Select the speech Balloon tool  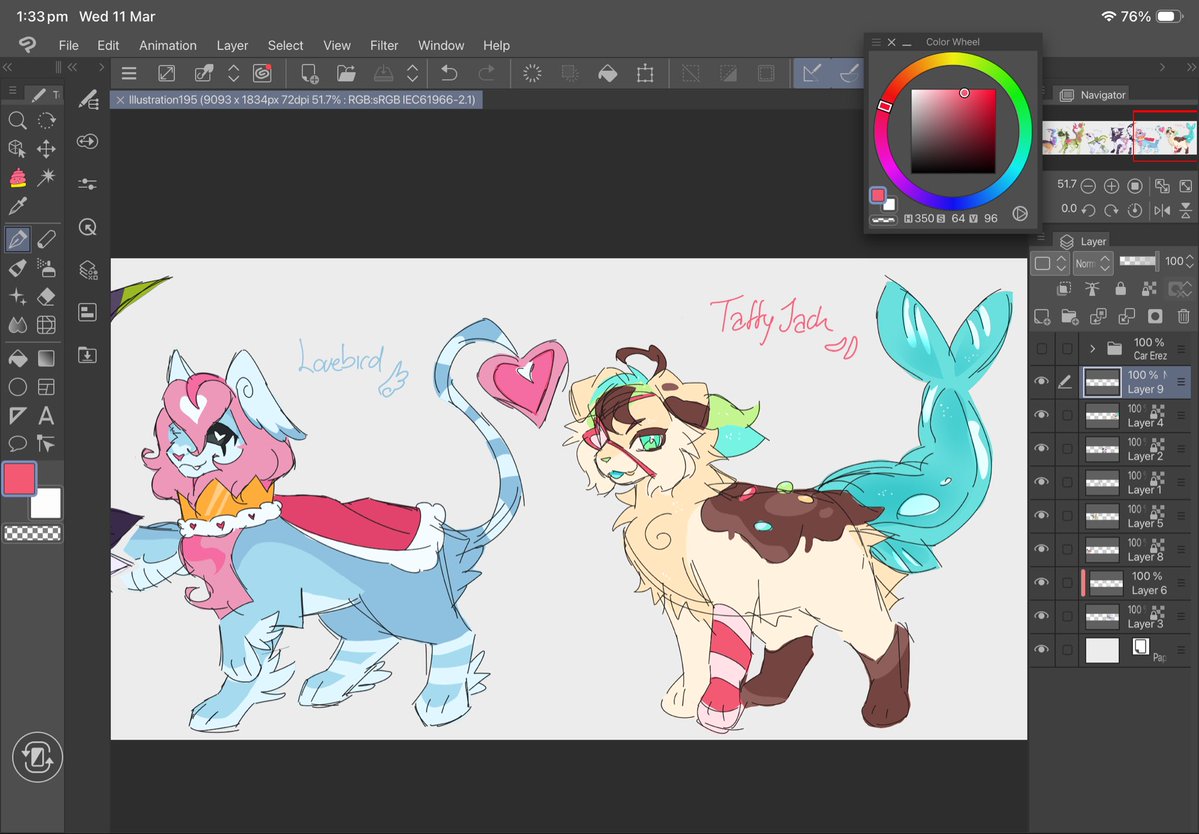coord(17,443)
